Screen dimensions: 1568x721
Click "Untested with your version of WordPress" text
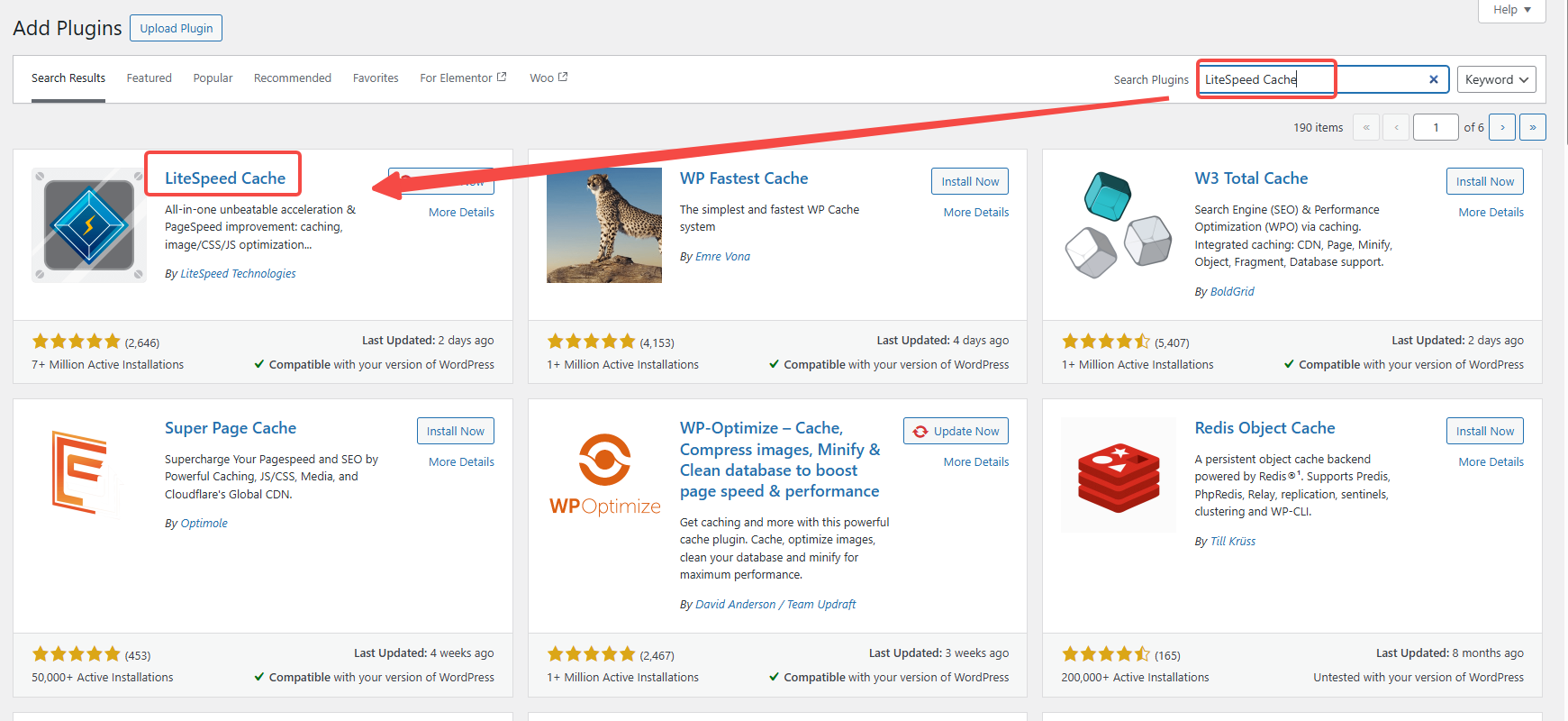click(x=1418, y=678)
